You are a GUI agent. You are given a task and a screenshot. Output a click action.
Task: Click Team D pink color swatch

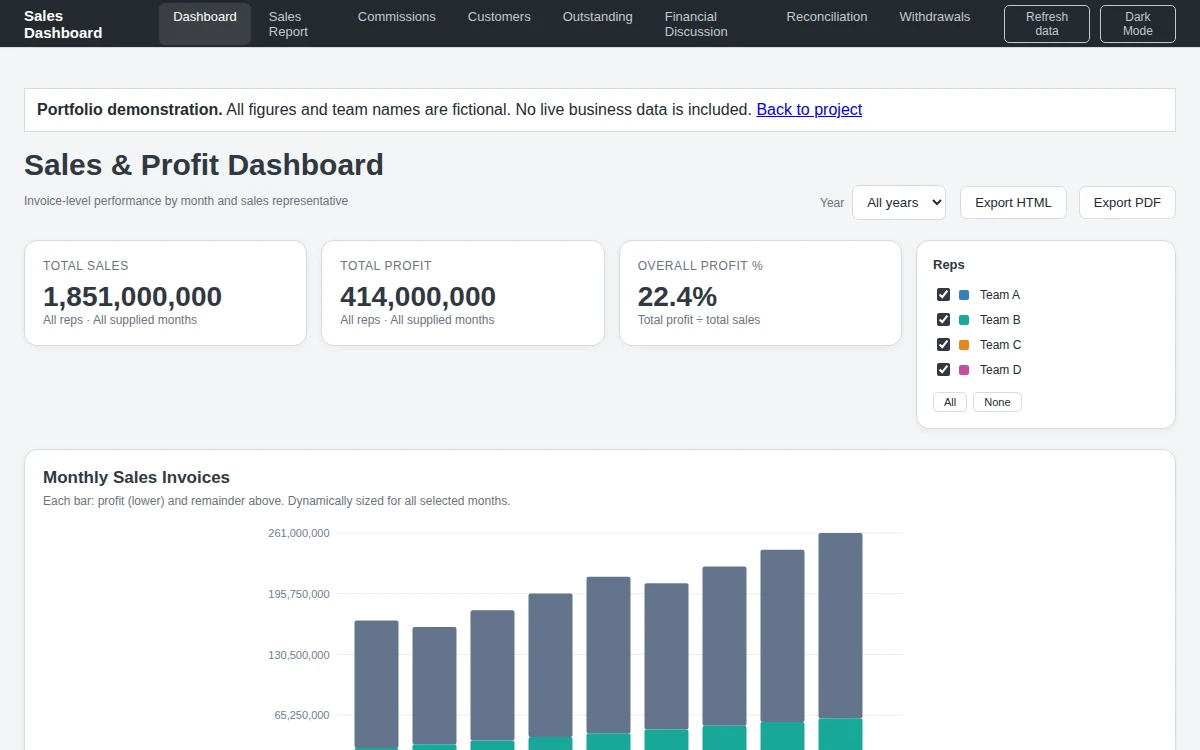click(x=964, y=370)
